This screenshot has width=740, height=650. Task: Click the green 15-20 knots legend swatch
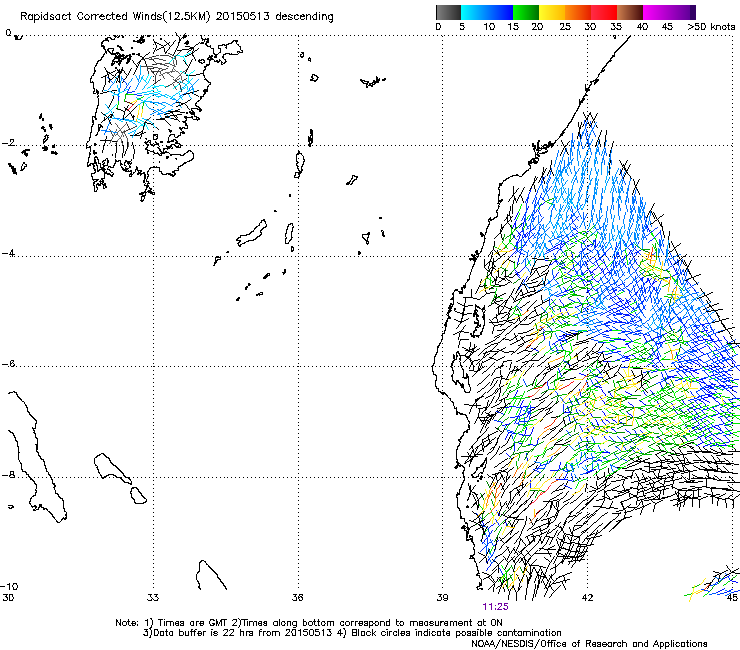526,12
